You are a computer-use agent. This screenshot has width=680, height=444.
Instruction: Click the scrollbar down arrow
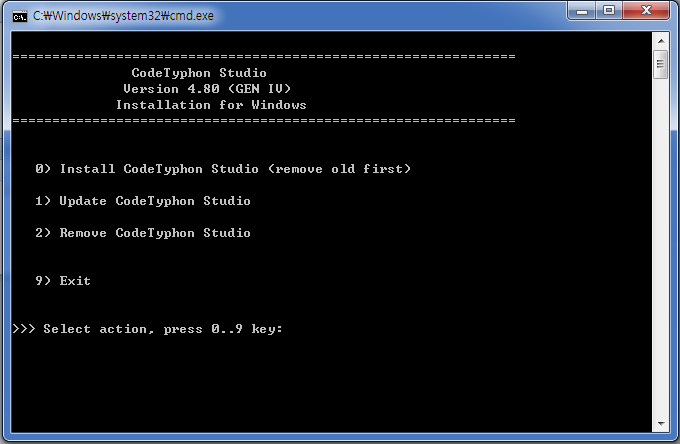pyautogui.click(x=661, y=423)
